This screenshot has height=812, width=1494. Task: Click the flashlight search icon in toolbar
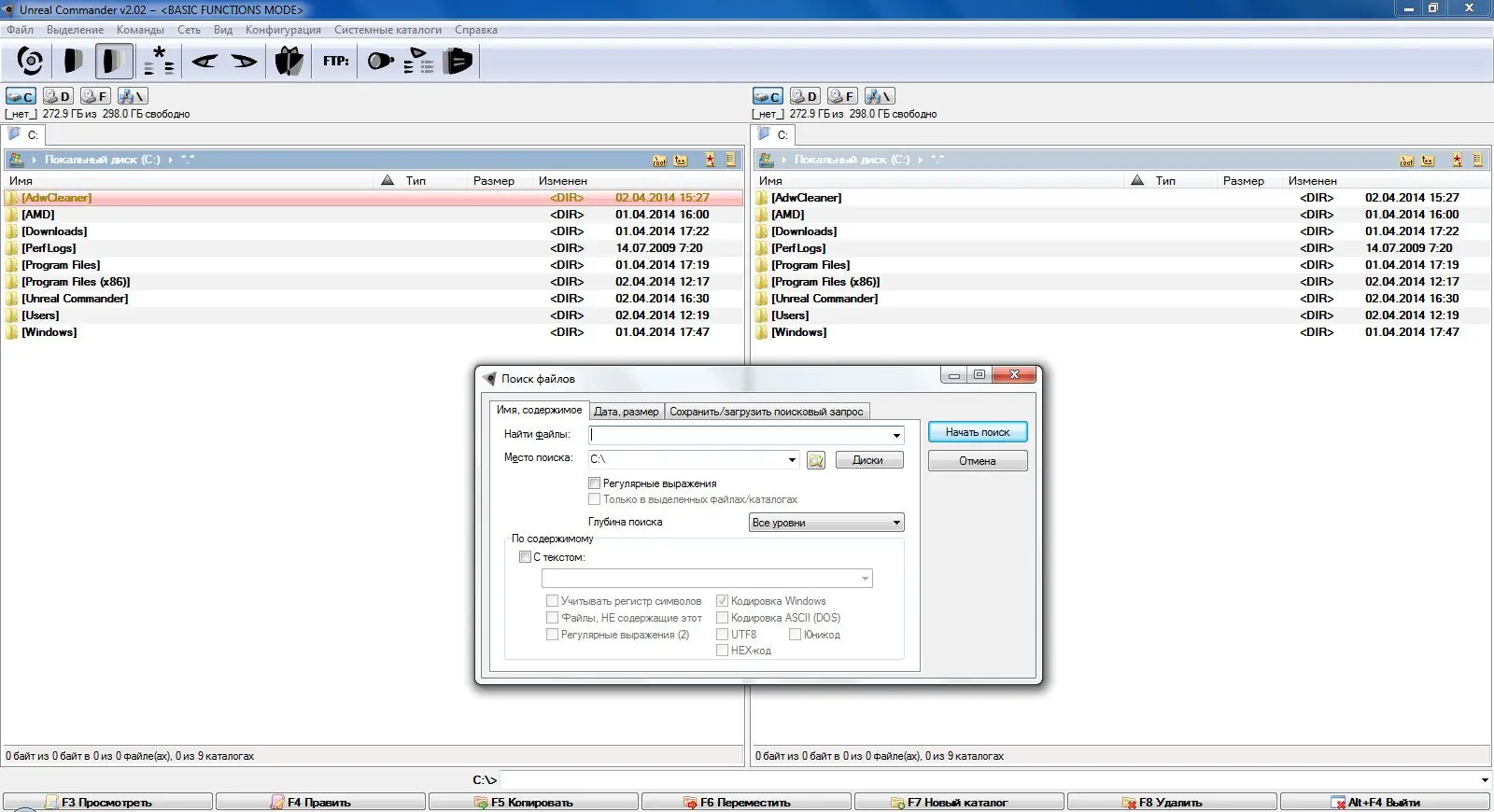pyautogui.click(x=380, y=62)
